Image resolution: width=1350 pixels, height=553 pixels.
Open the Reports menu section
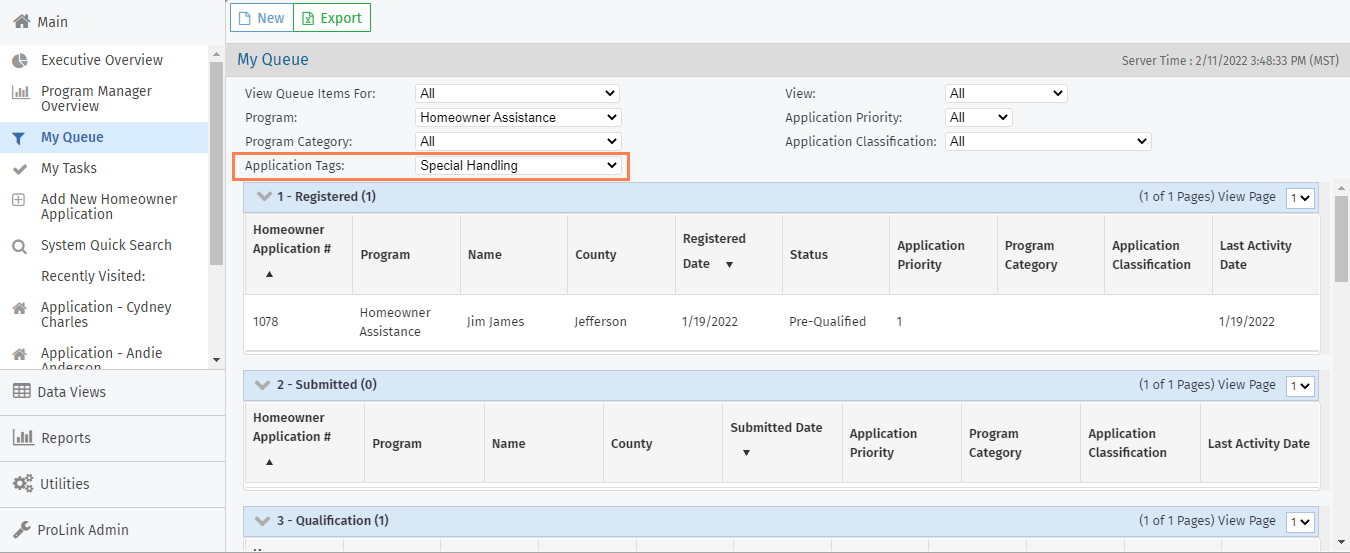point(66,438)
